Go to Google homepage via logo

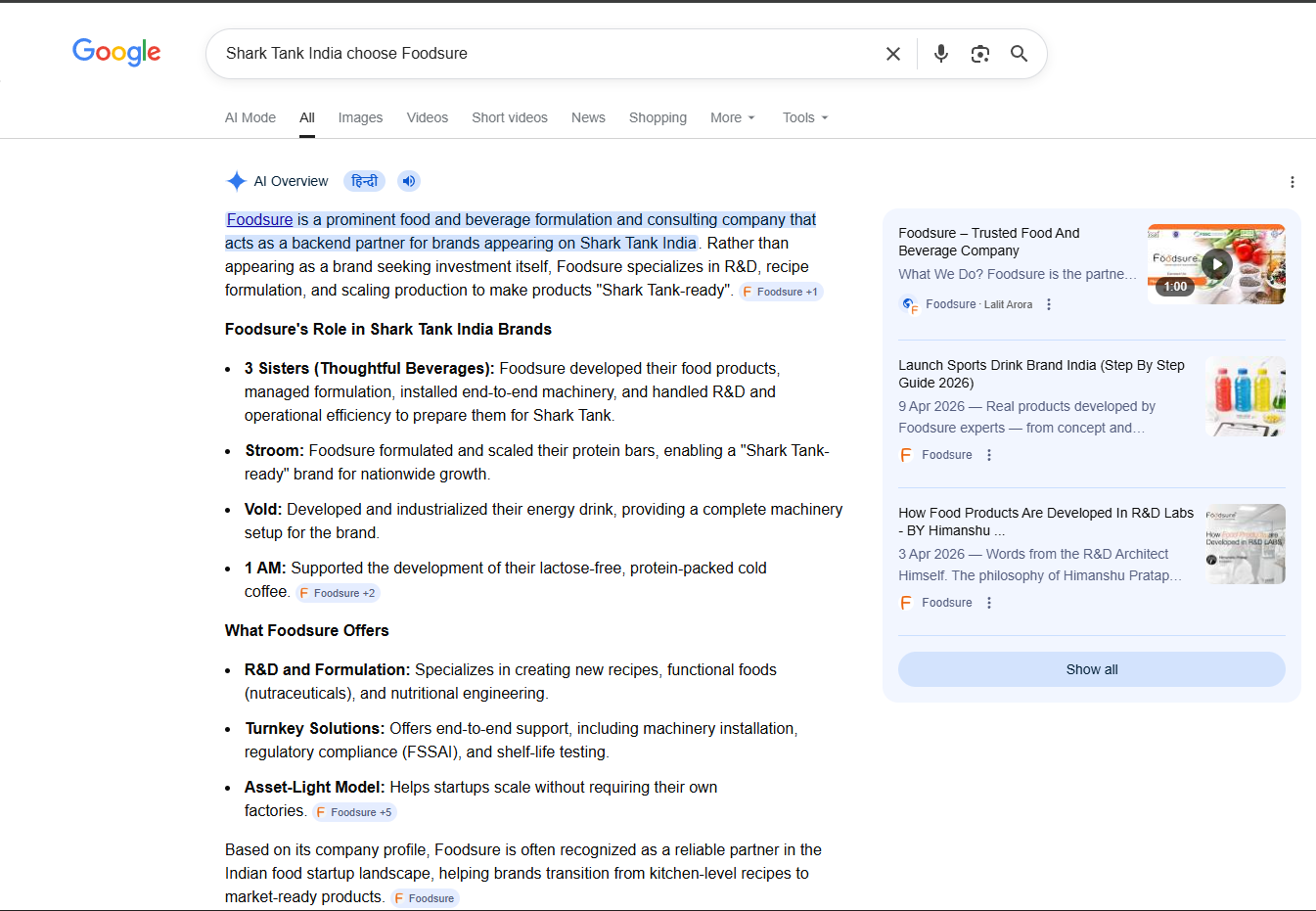pyautogui.click(x=116, y=52)
